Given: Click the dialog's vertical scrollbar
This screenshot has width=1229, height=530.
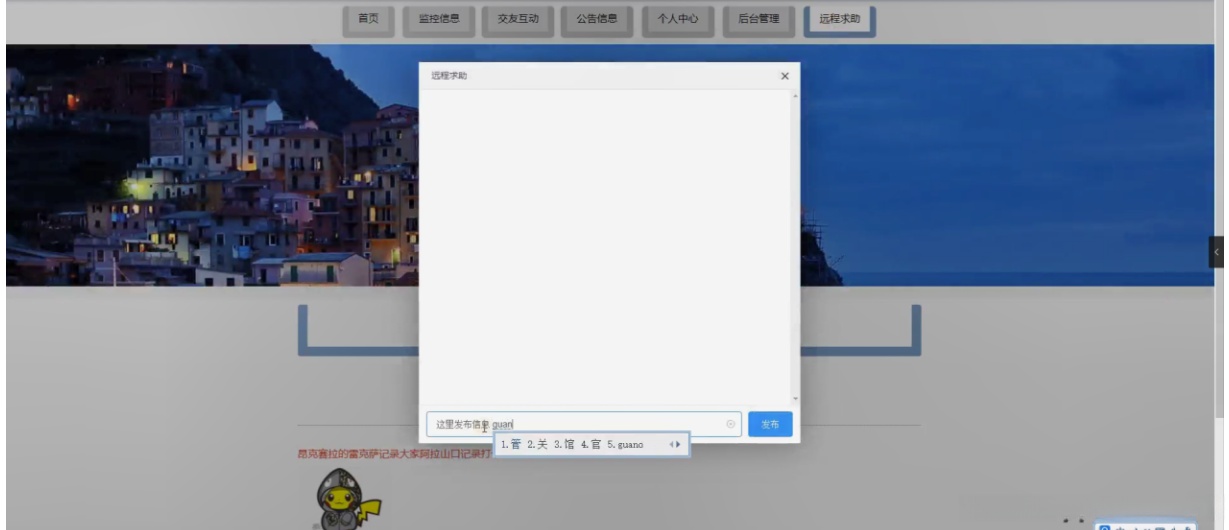Looking at the screenshot, I should click(x=795, y=246).
